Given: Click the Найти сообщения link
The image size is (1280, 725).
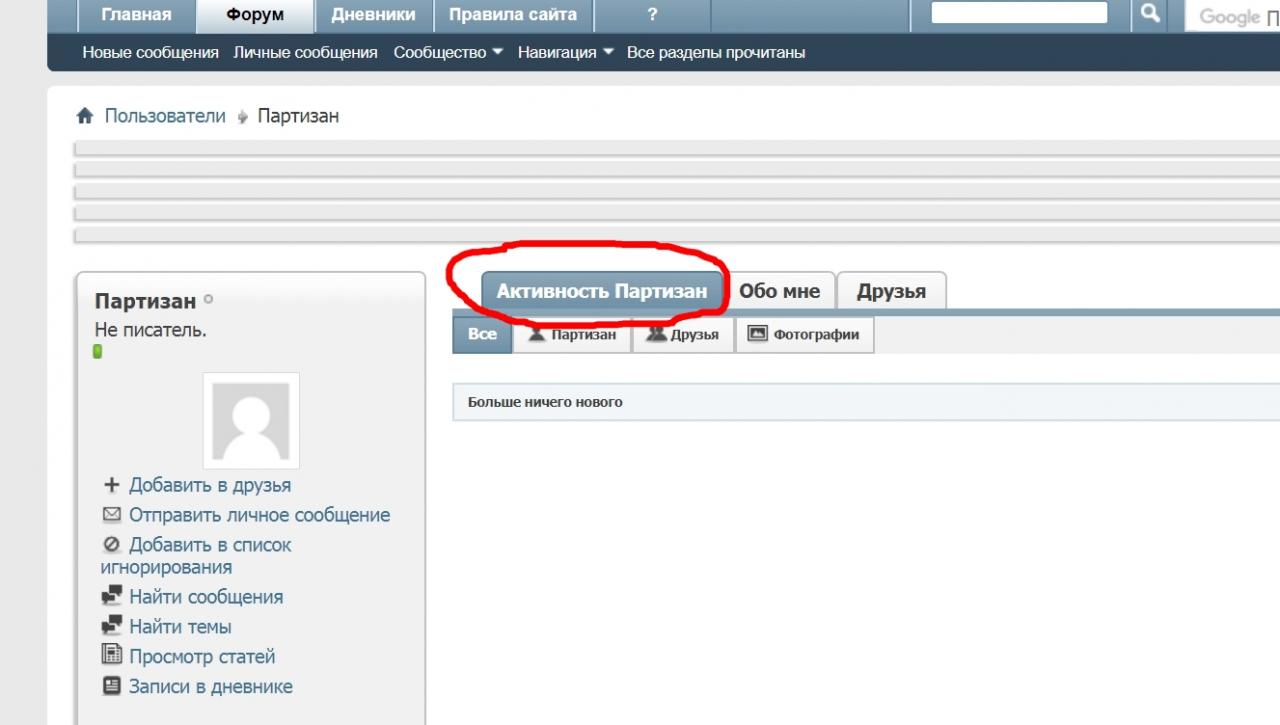Looking at the screenshot, I should pos(205,597).
